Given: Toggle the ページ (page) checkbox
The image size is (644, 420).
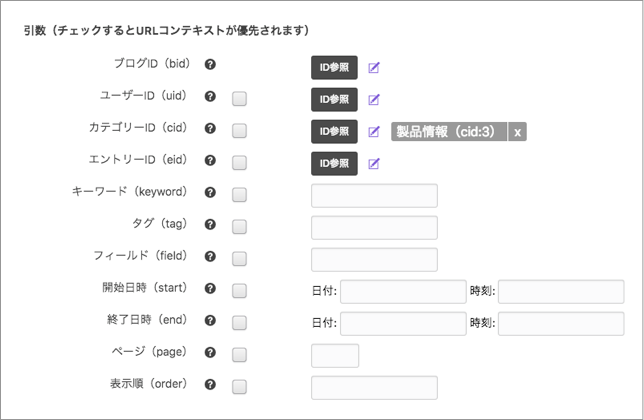Looking at the screenshot, I should pyautogui.click(x=239, y=354).
